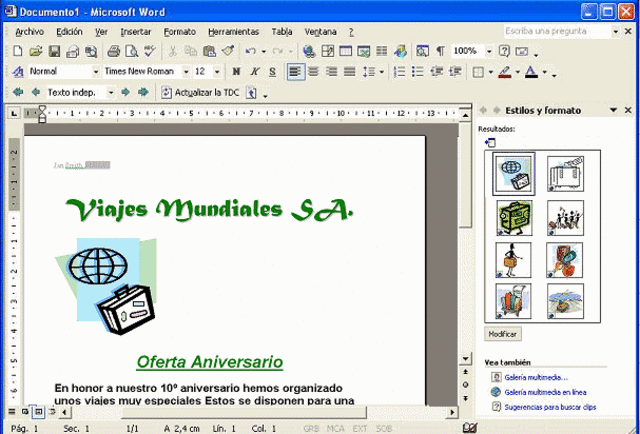Copy selection using the toolbar icon
Viewport: 640px width, 434px height.
[x=191, y=51]
